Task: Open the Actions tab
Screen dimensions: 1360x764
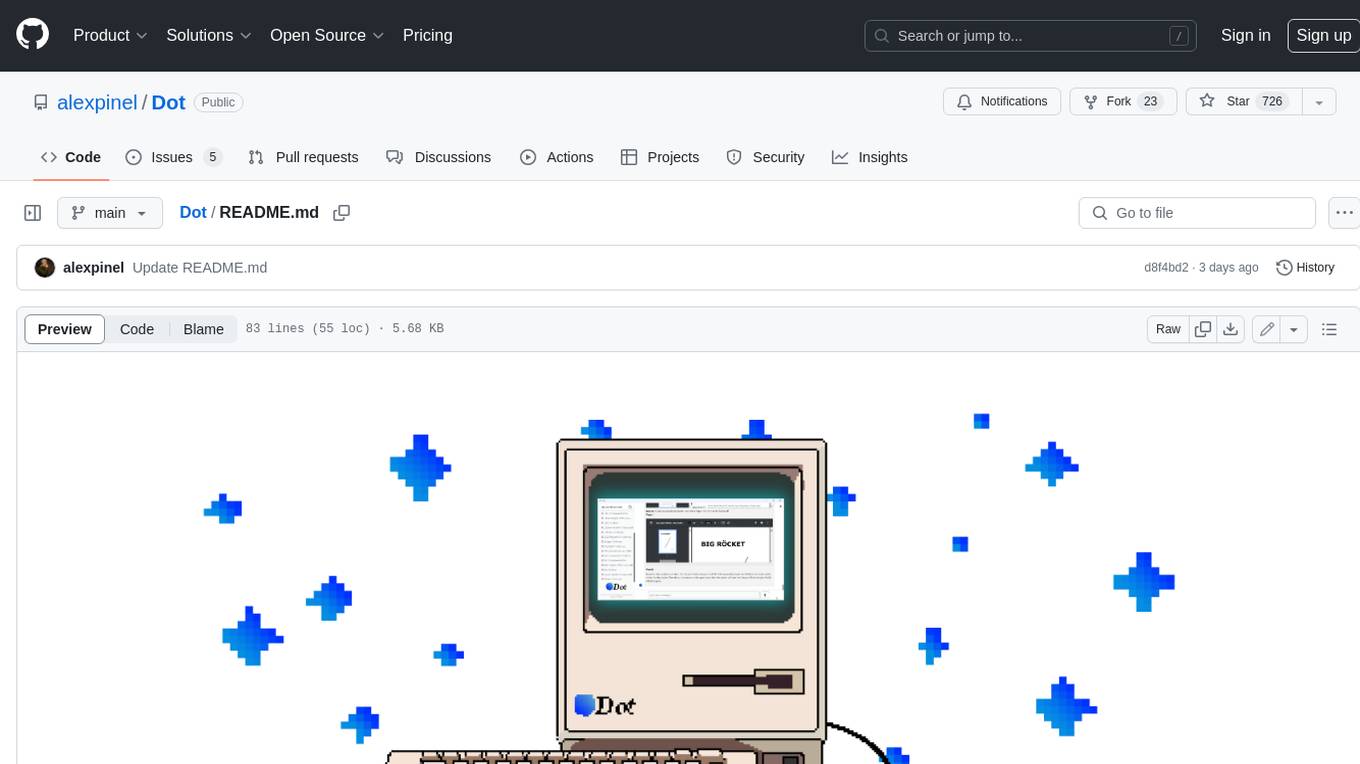Action: 557,157
